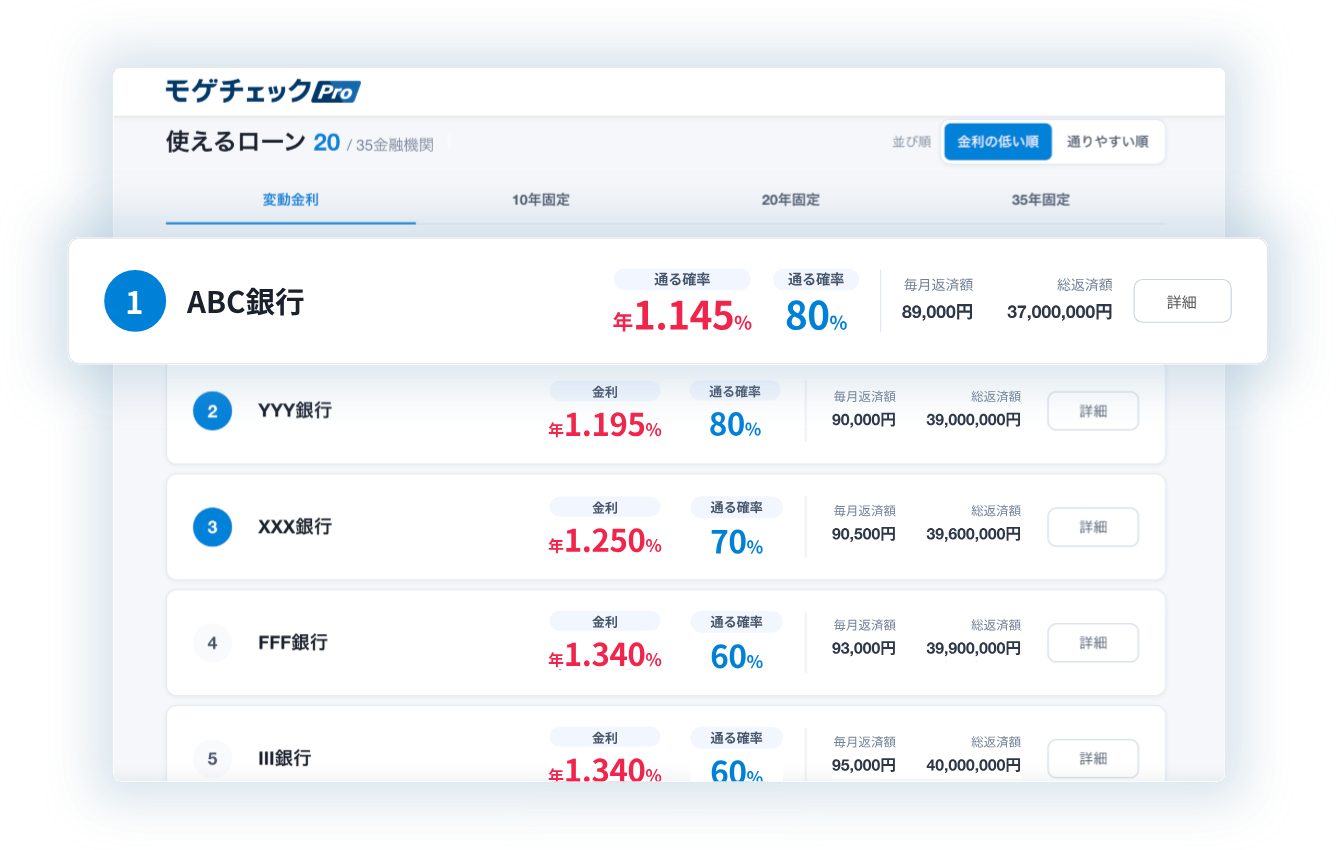Click the 年1.145% interest rate
Screen dimensions: 1336x850
(x=682, y=316)
